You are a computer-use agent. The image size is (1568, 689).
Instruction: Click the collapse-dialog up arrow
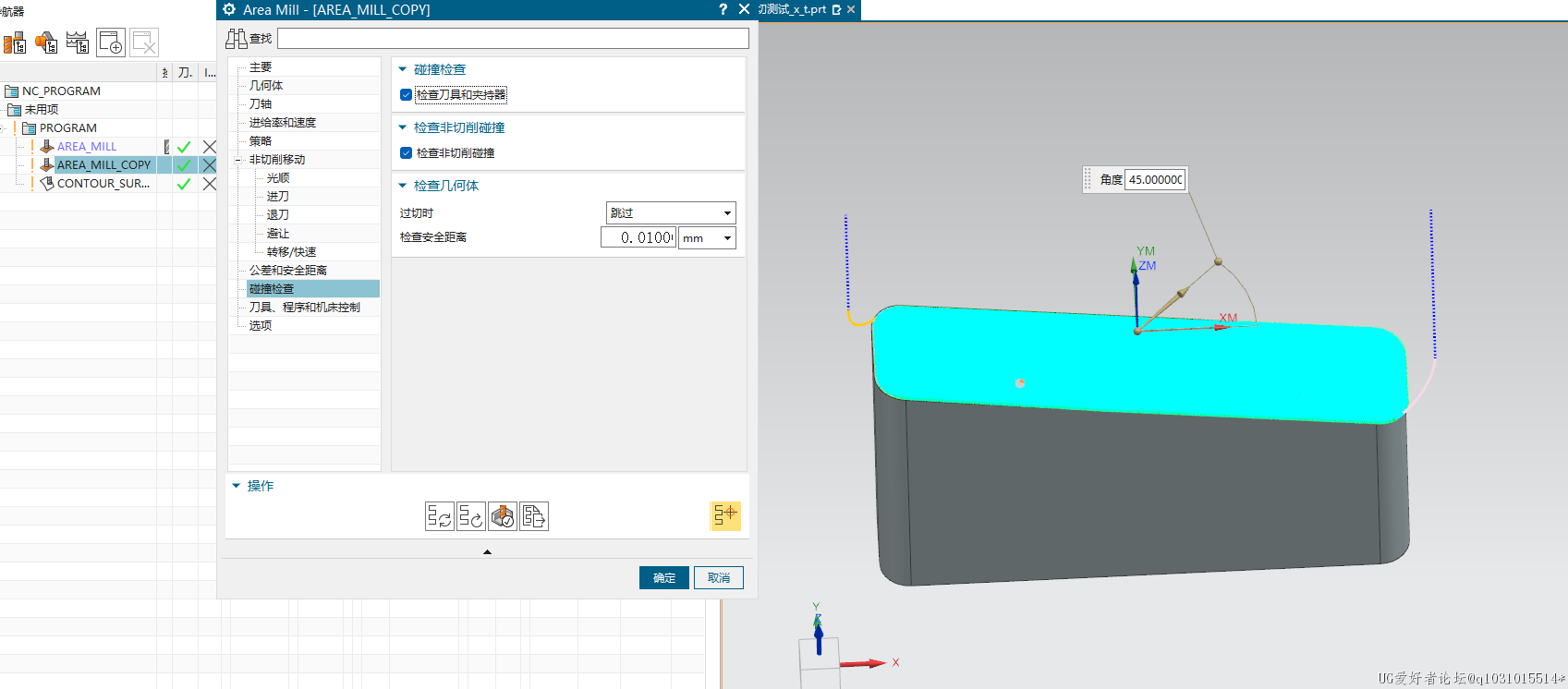[x=487, y=552]
